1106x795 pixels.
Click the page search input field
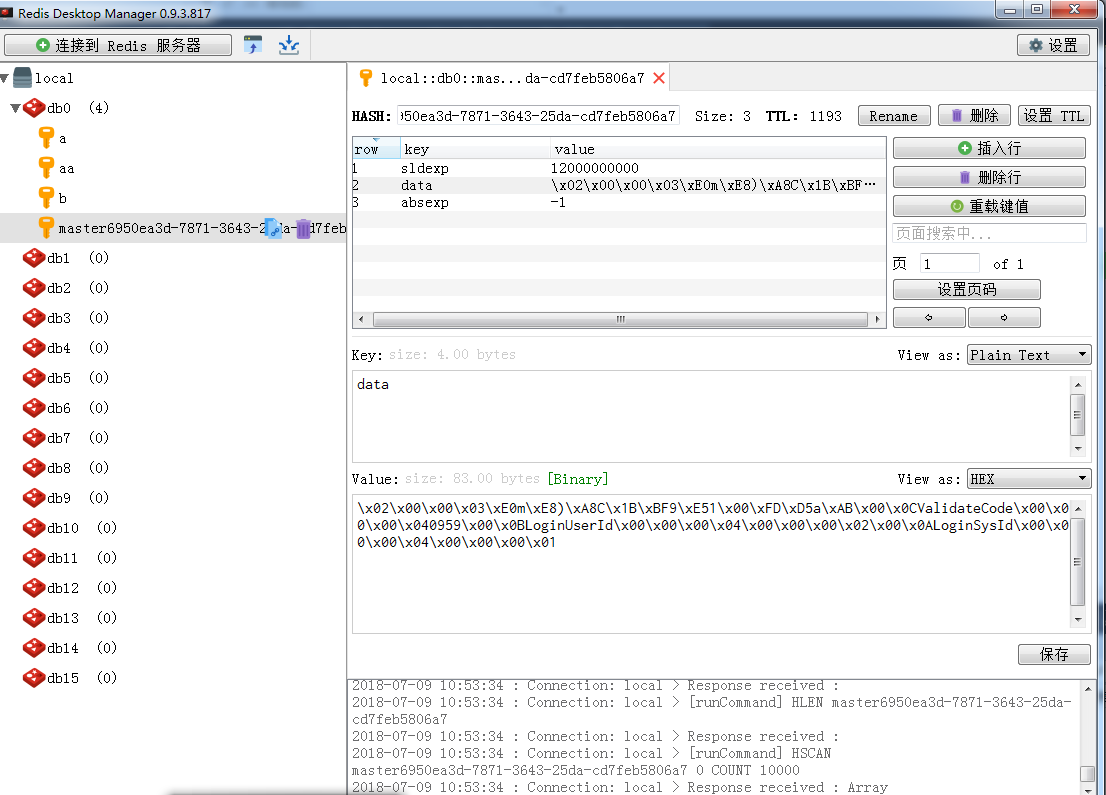click(x=989, y=233)
